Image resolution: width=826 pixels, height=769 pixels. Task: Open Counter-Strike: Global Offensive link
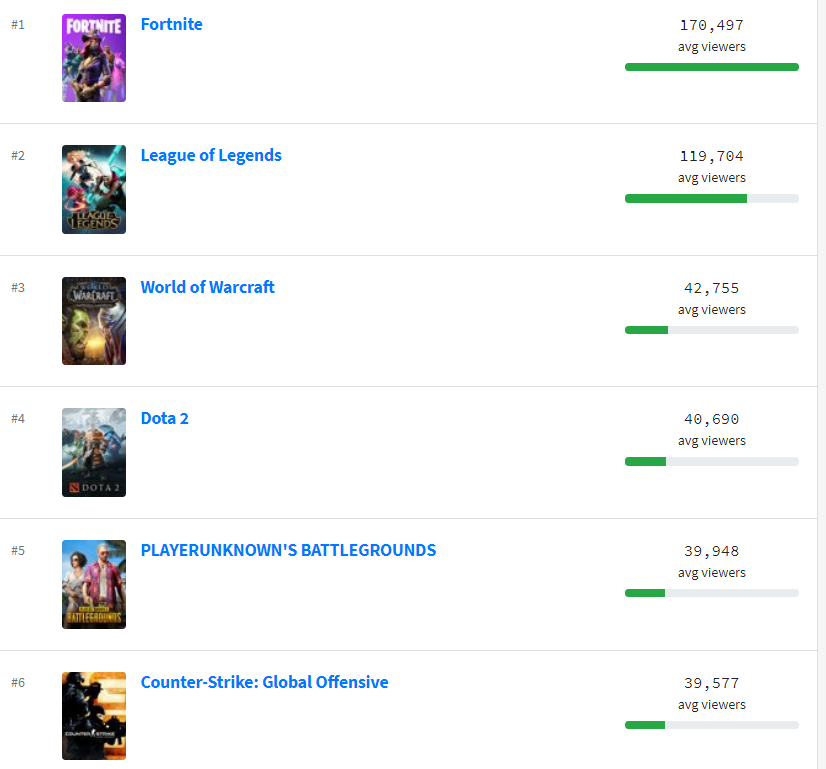point(264,682)
